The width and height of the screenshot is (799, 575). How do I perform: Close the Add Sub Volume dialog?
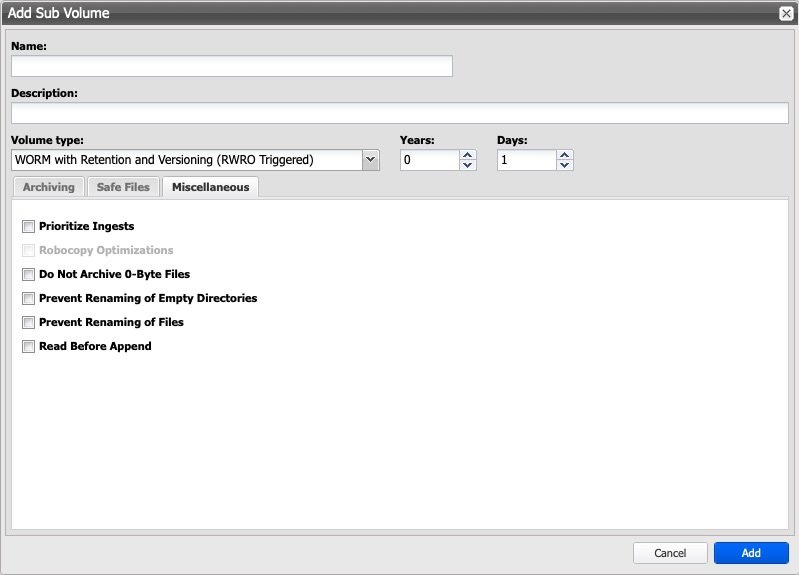pyautogui.click(x=785, y=13)
